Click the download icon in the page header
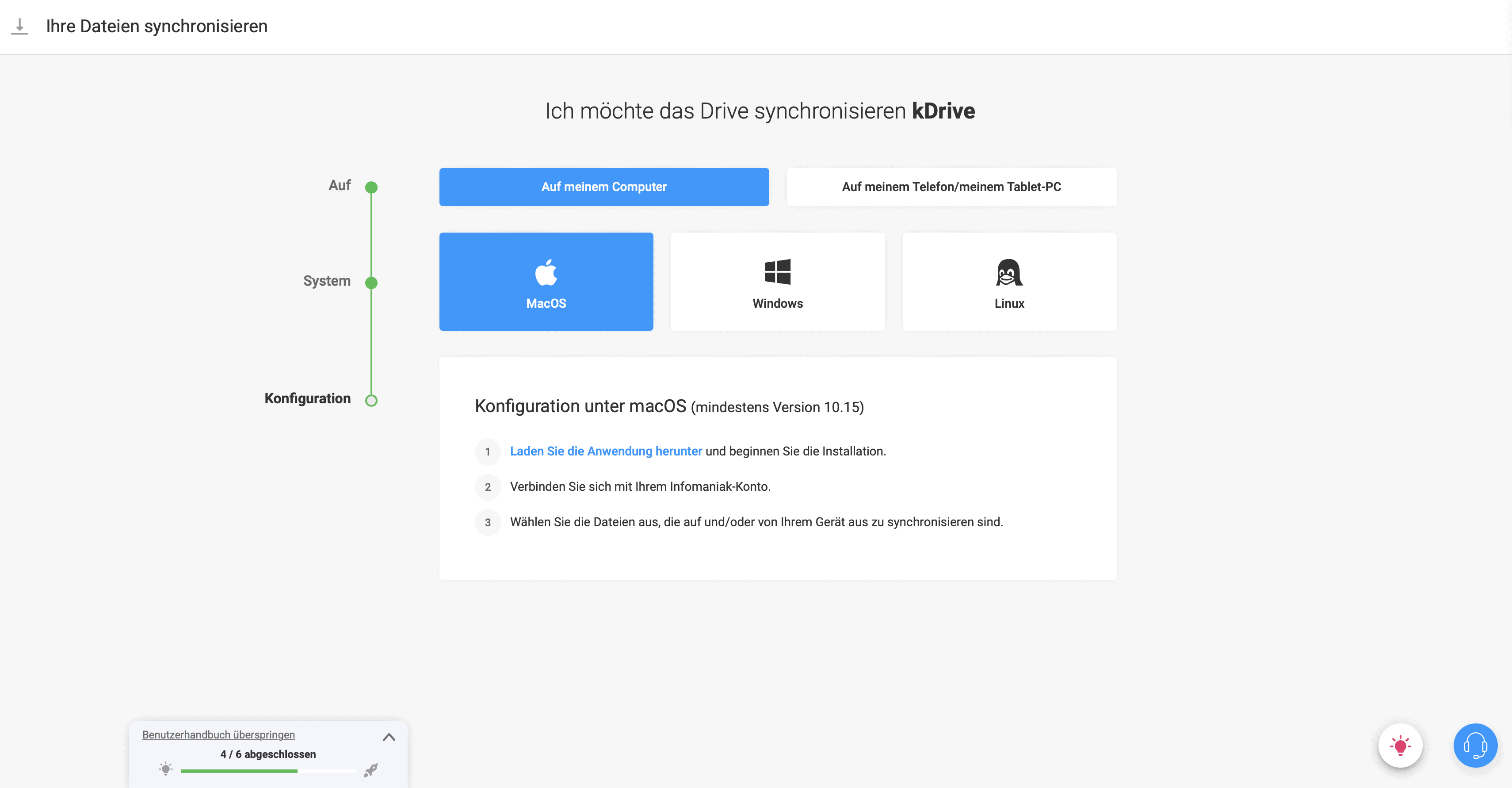Screen dimensions: 1512x788 coord(19,27)
